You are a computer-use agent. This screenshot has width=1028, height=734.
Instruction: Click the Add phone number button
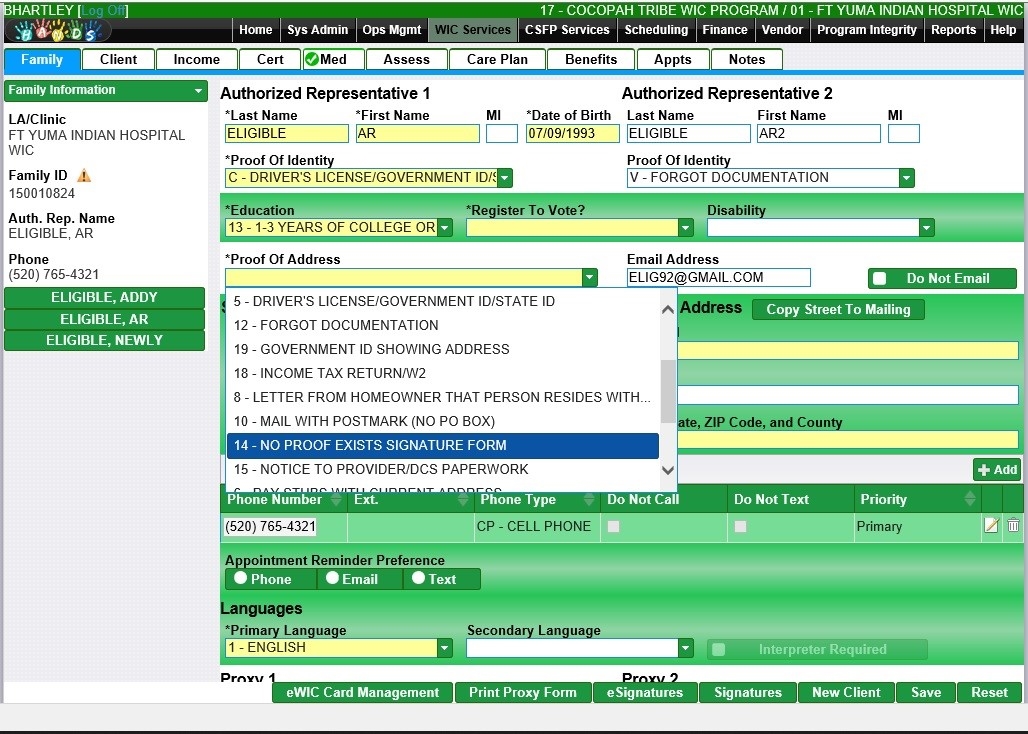pos(996,470)
